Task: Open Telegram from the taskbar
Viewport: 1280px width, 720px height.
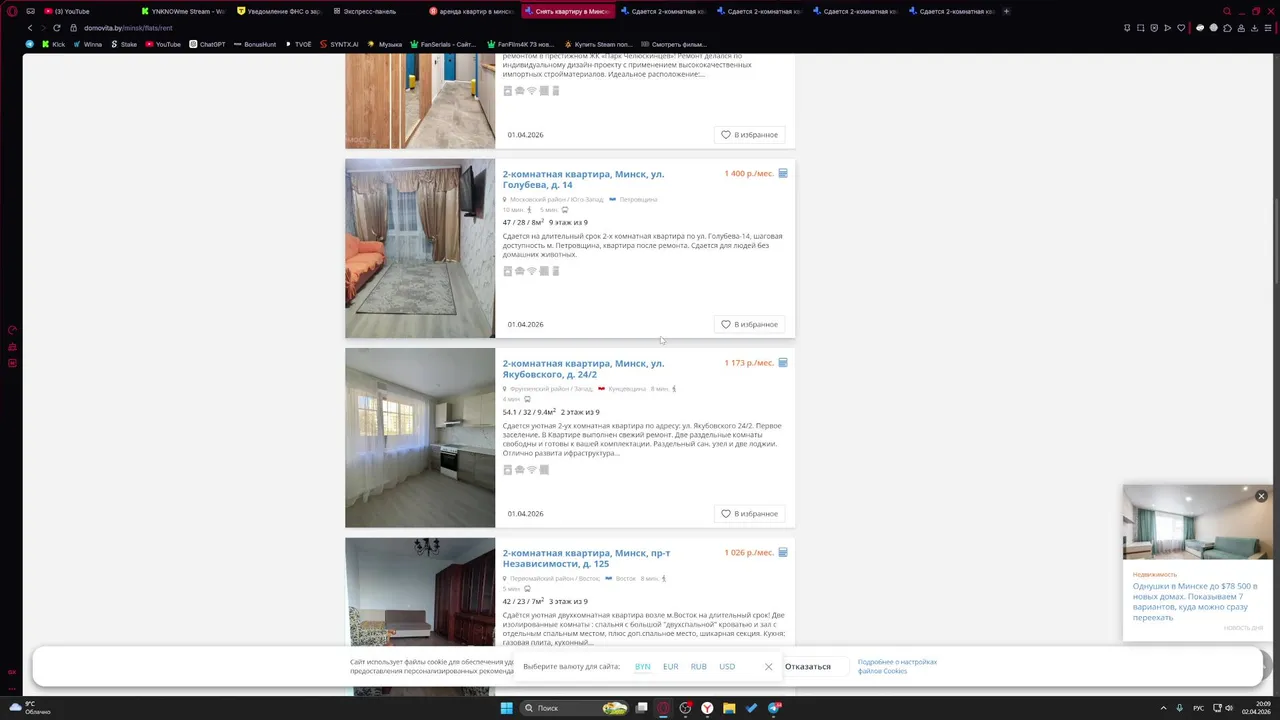Action: pos(775,708)
